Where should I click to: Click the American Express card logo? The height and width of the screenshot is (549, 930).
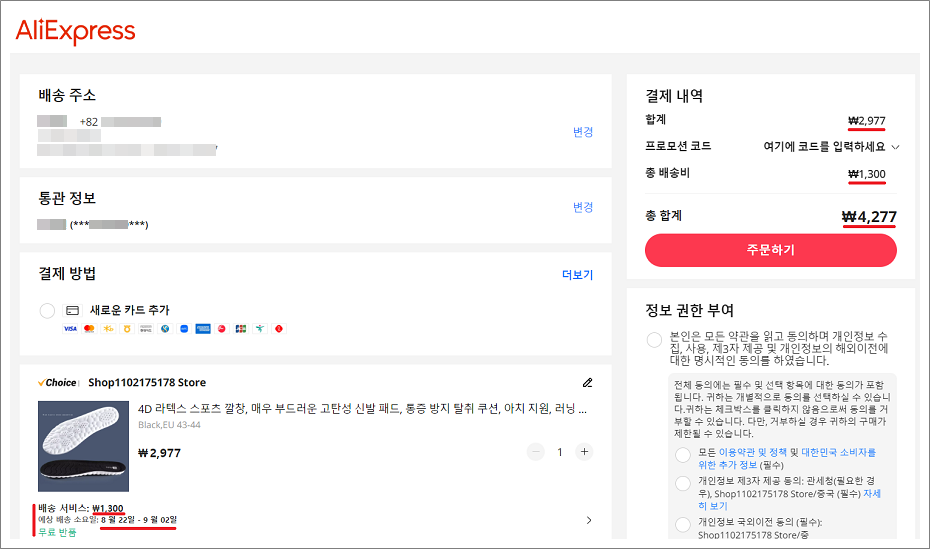pyautogui.click(x=203, y=328)
